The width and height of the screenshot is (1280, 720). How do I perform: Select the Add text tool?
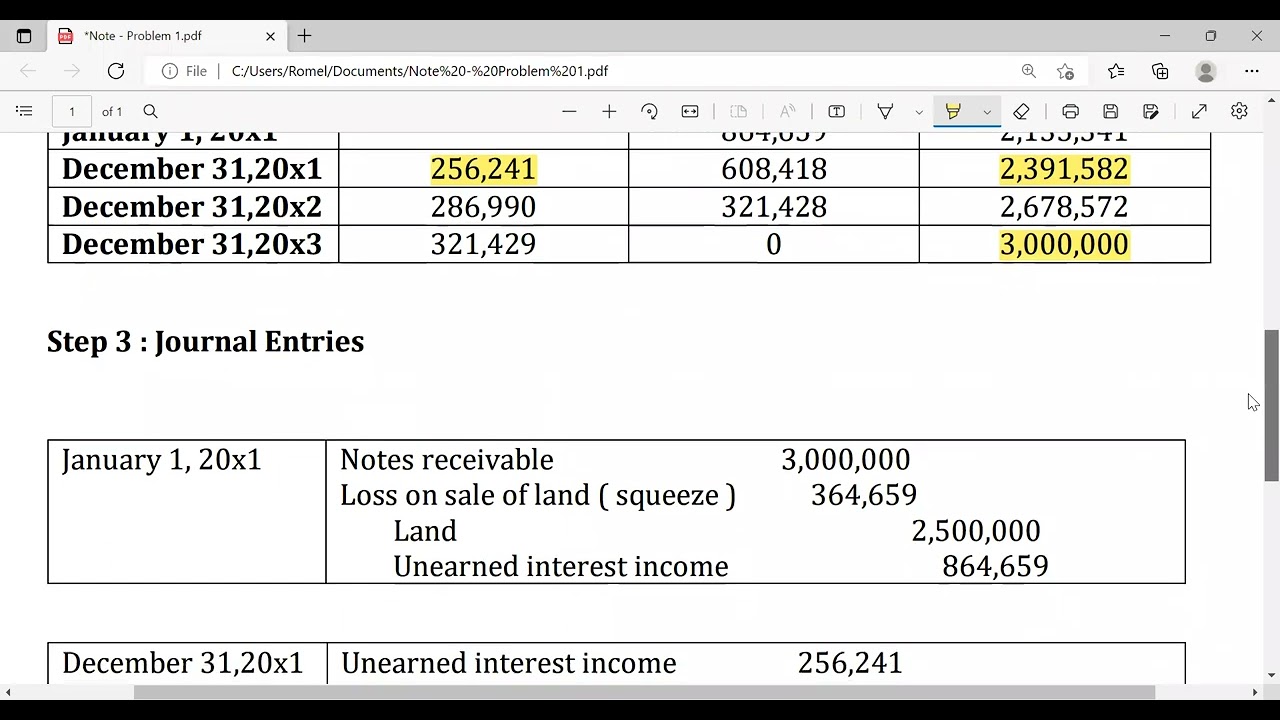click(837, 111)
